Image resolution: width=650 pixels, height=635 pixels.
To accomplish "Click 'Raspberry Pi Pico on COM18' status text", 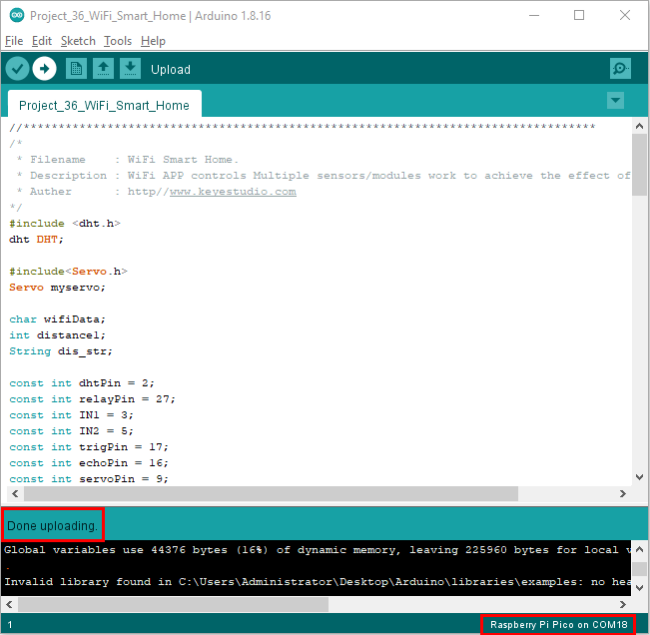I will point(558,625).
